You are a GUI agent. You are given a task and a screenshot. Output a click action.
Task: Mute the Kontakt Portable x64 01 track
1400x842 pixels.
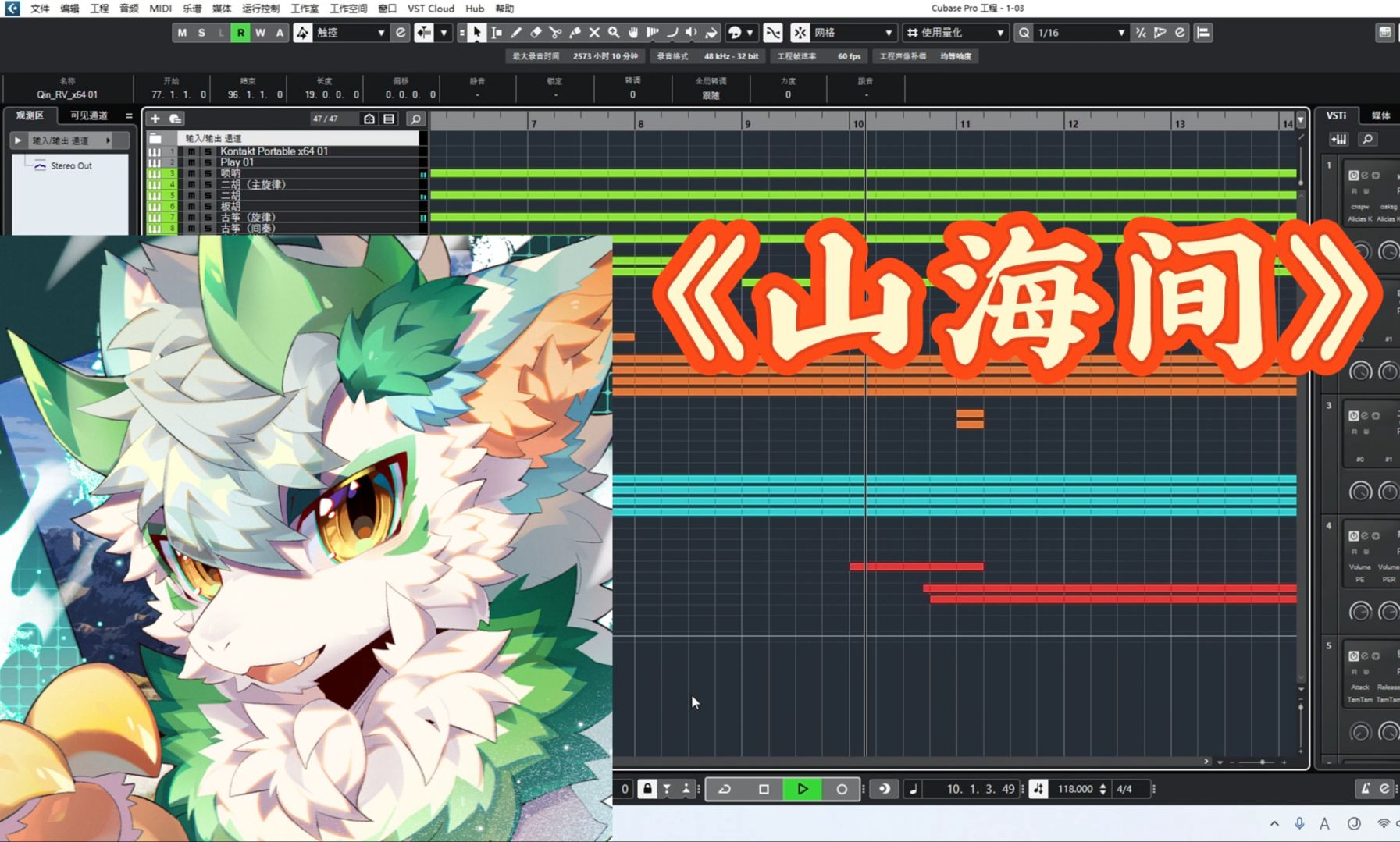191,151
